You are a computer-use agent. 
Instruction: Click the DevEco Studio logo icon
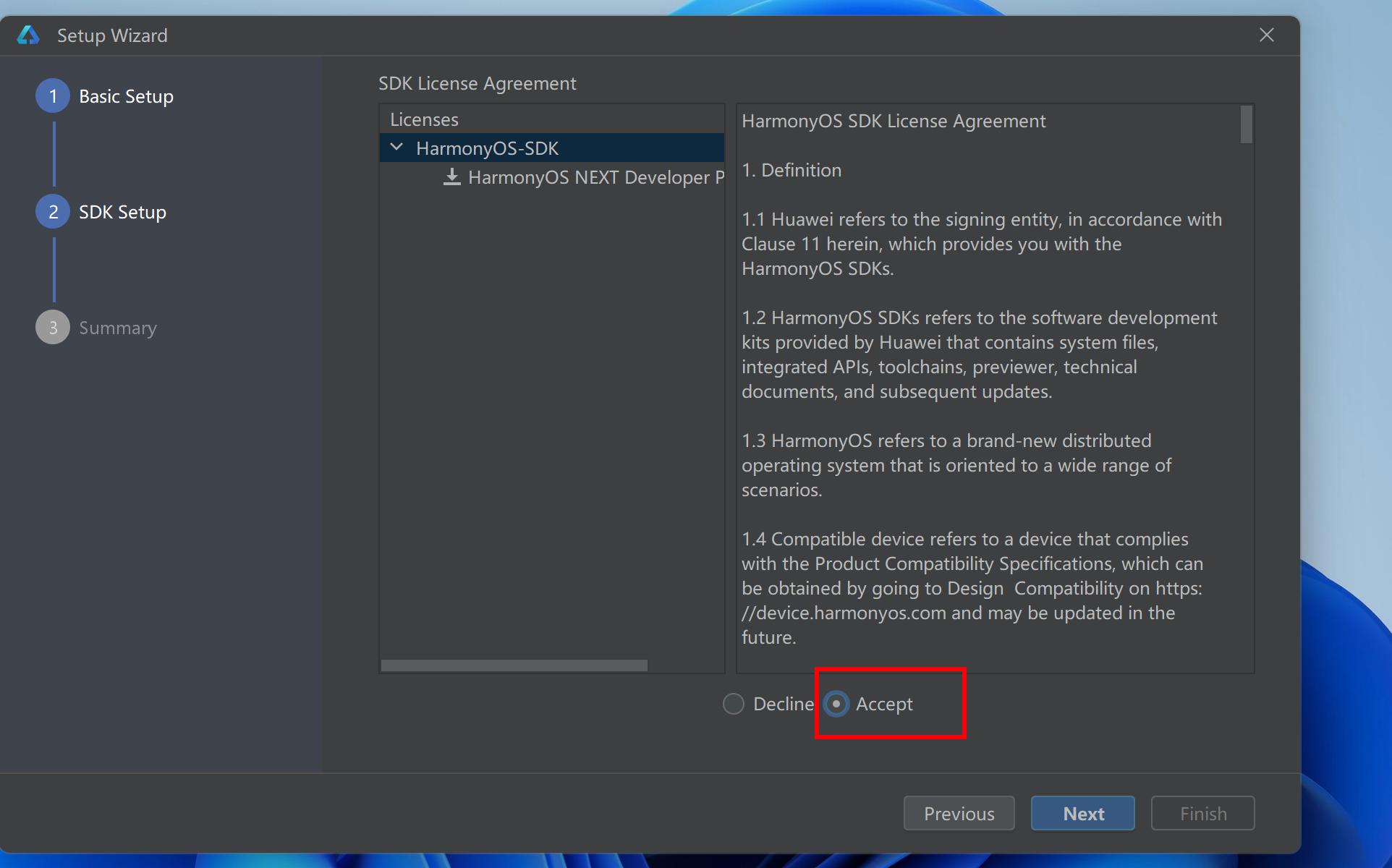pyautogui.click(x=28, y=35)
